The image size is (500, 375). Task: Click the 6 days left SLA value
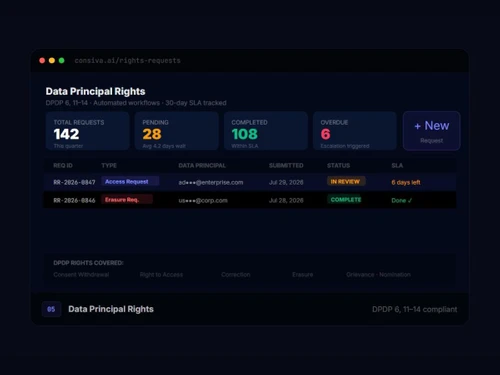(x=406, y=182)
